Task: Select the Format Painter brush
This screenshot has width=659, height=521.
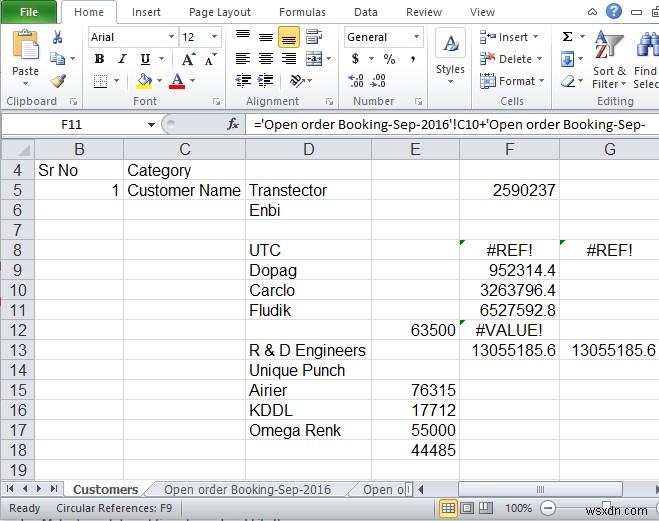Action: 58,80
